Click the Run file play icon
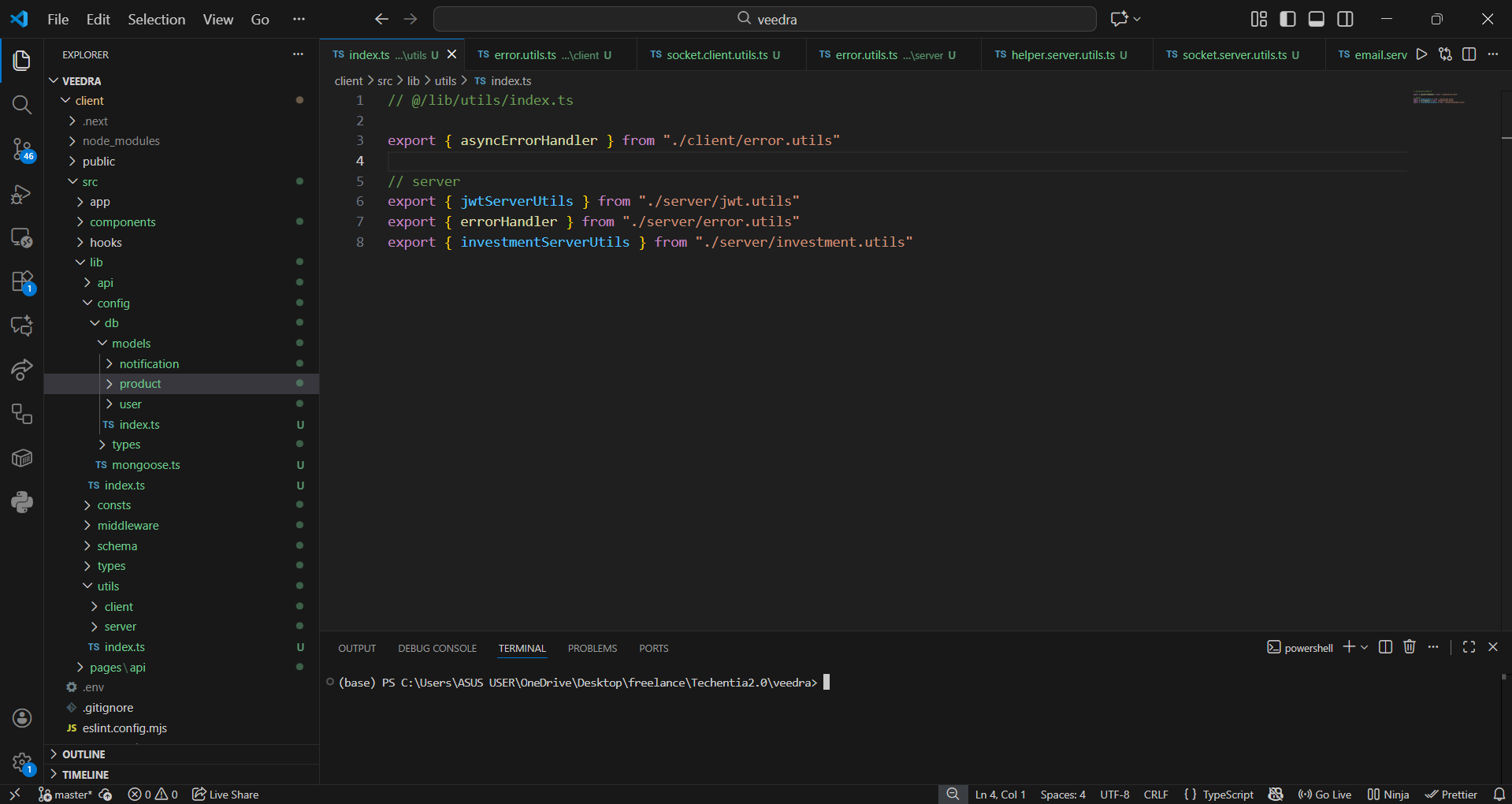 [1421, 54]
